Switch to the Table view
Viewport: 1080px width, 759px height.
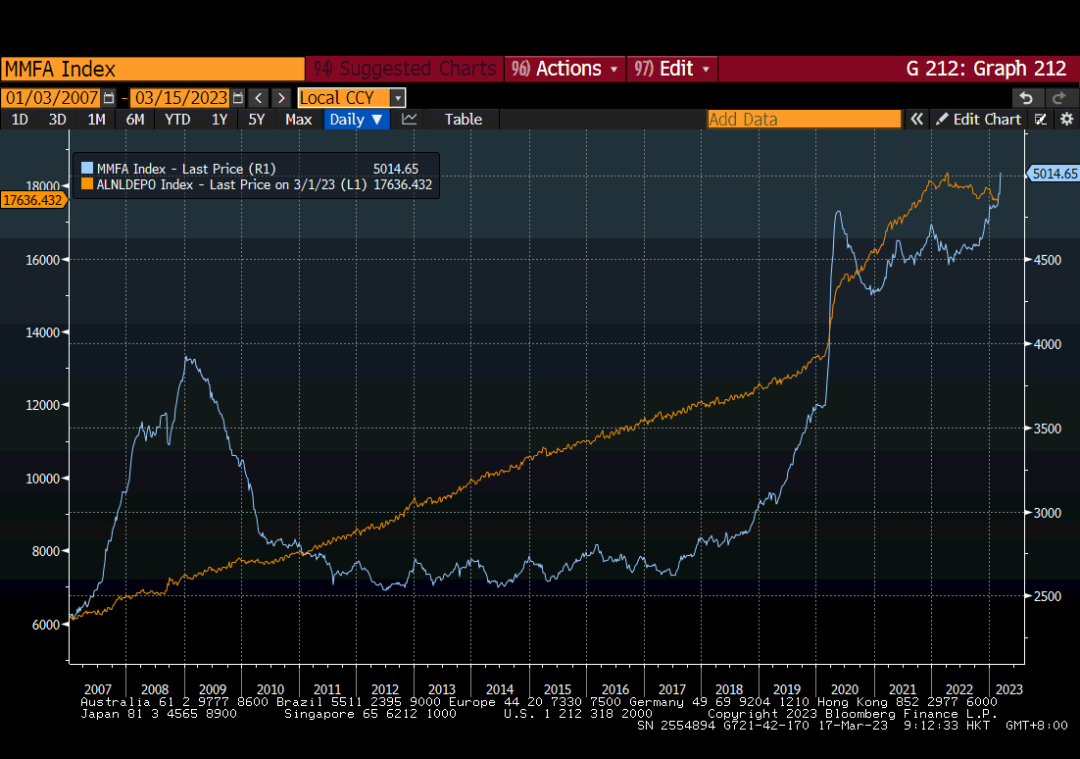point(463,119)
